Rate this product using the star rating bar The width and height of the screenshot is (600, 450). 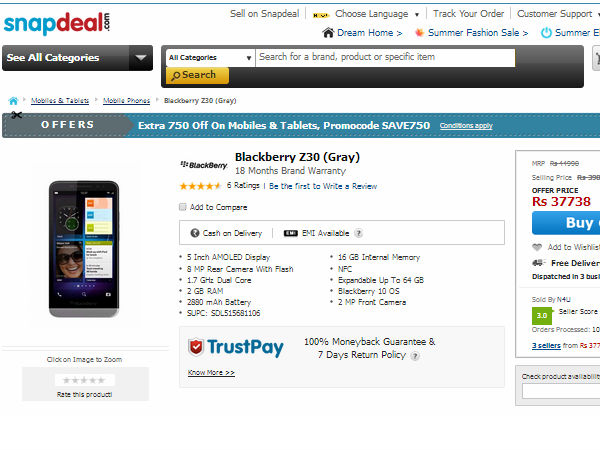[84, 380]
